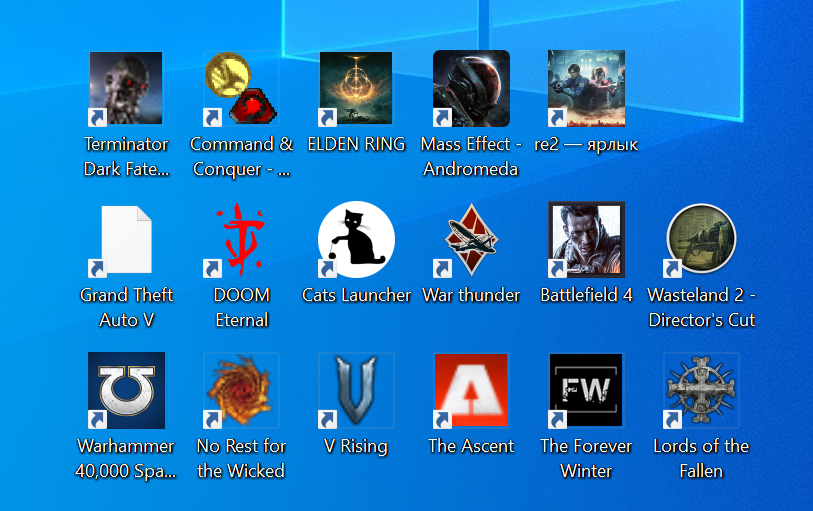Viewport: 813px width, 511px height.
Task: Click the 'The Forever Winter' label
Action: (x=586, y=459)
